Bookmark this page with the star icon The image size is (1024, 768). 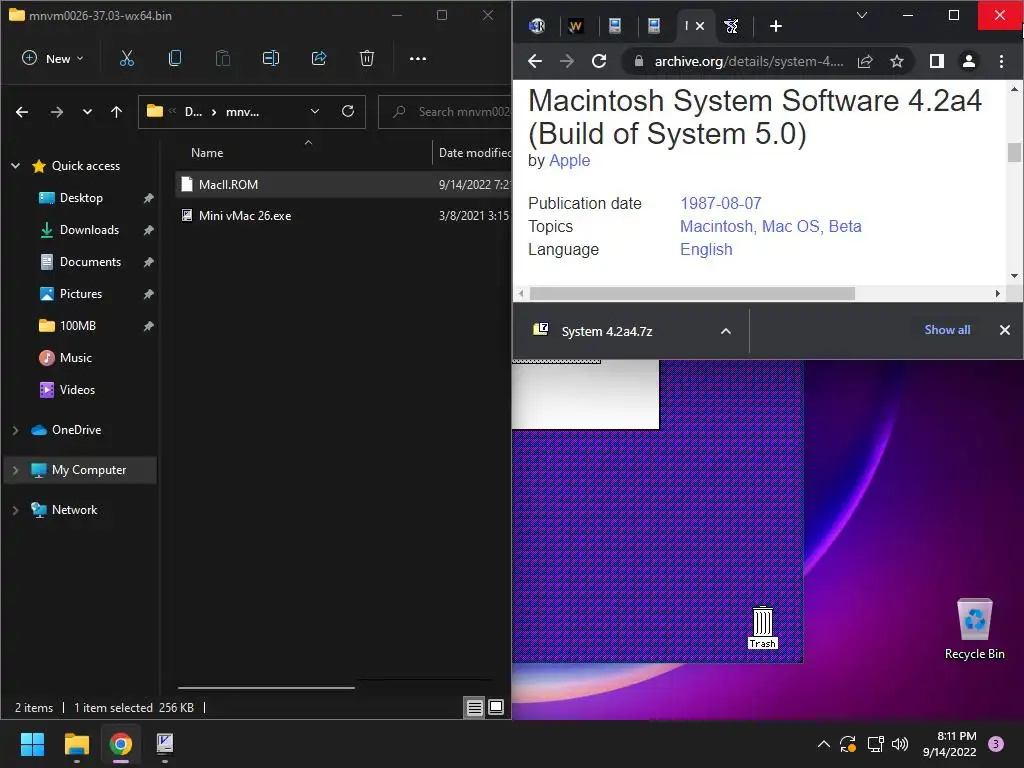click(x=897, y=61)
